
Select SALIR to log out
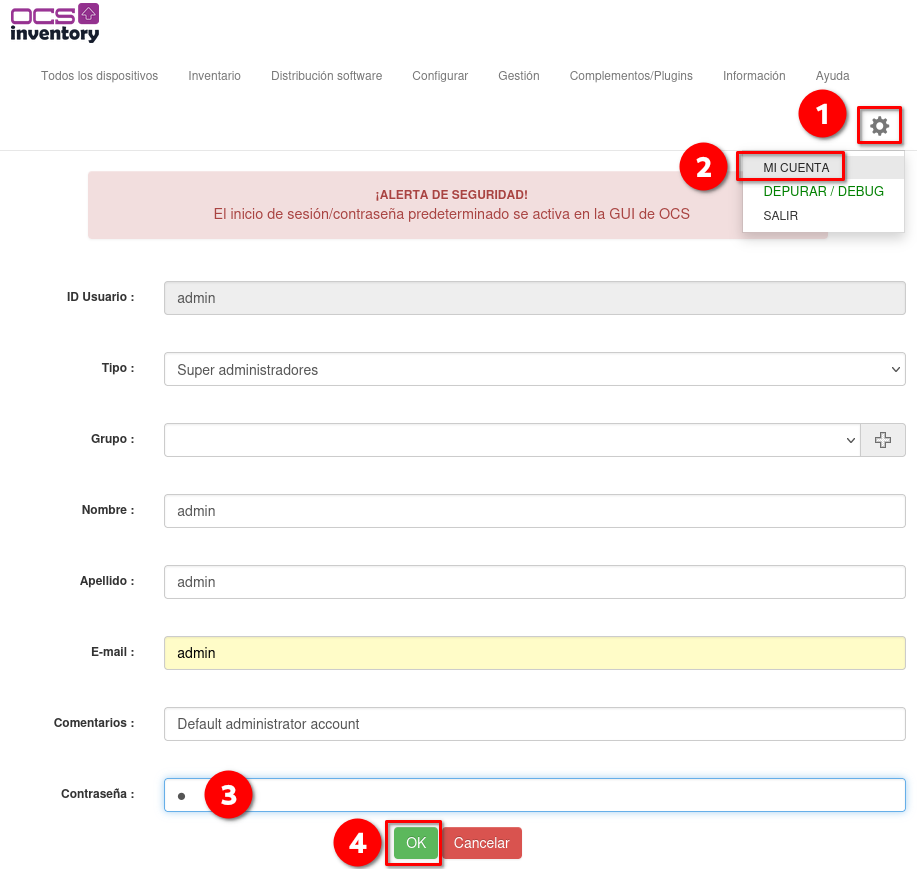pyautogui.click(x=780, y=216)
